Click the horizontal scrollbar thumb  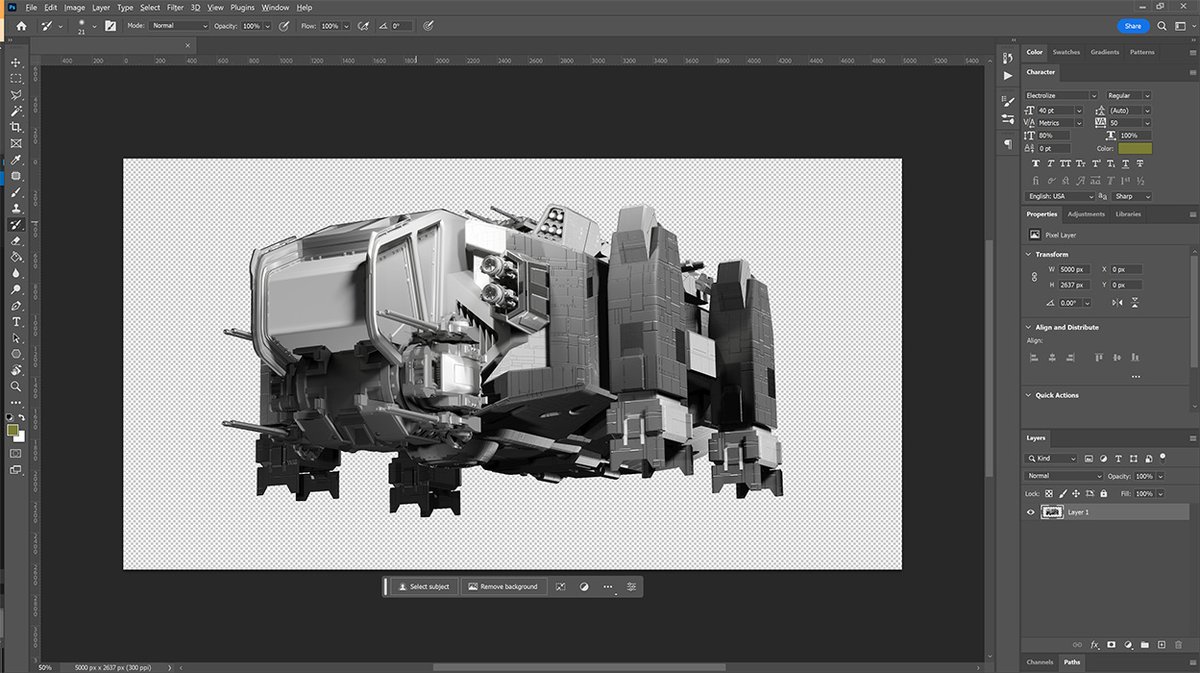pyautogui.click(x=579, y=667)
